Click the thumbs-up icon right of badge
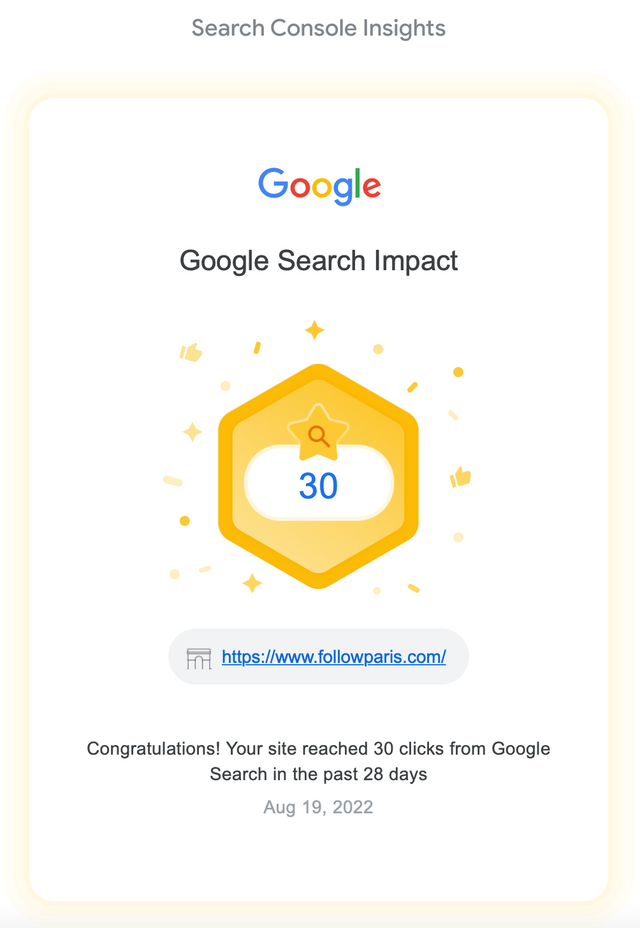Screen dimensions: 640x928 click(461, 477)
